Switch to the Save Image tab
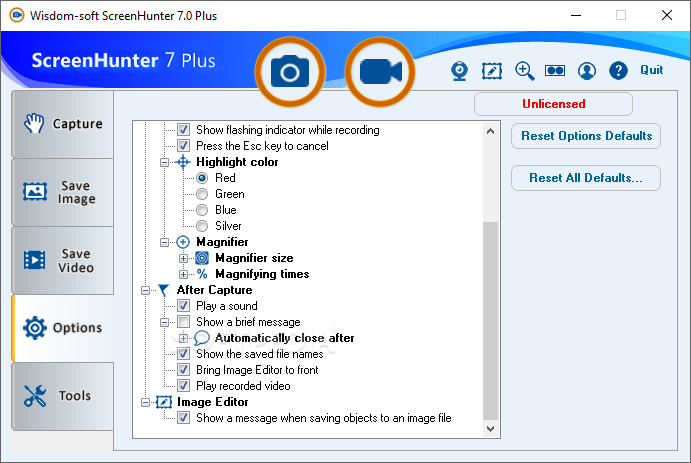This screenshot has width=691, height=463. tap(63, 192)
